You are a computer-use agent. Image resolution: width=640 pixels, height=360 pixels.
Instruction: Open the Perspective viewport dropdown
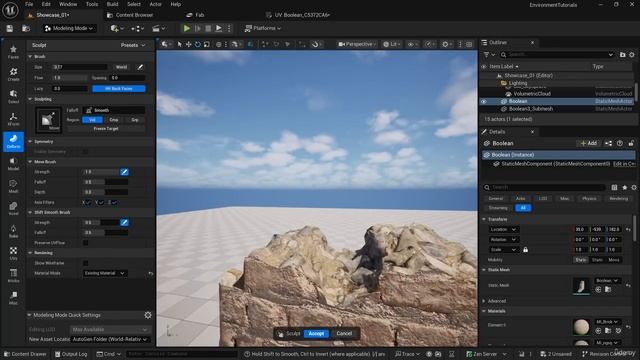(x=356, y=44)
